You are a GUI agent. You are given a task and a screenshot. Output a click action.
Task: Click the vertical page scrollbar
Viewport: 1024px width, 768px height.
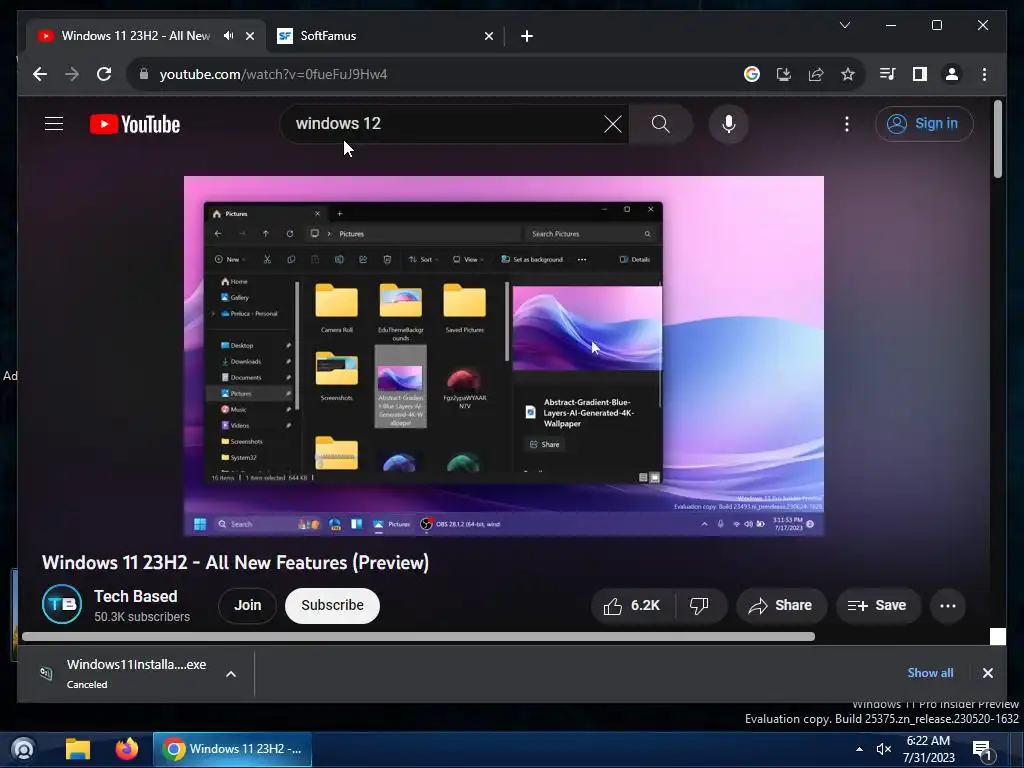click(x=997, y=138)
